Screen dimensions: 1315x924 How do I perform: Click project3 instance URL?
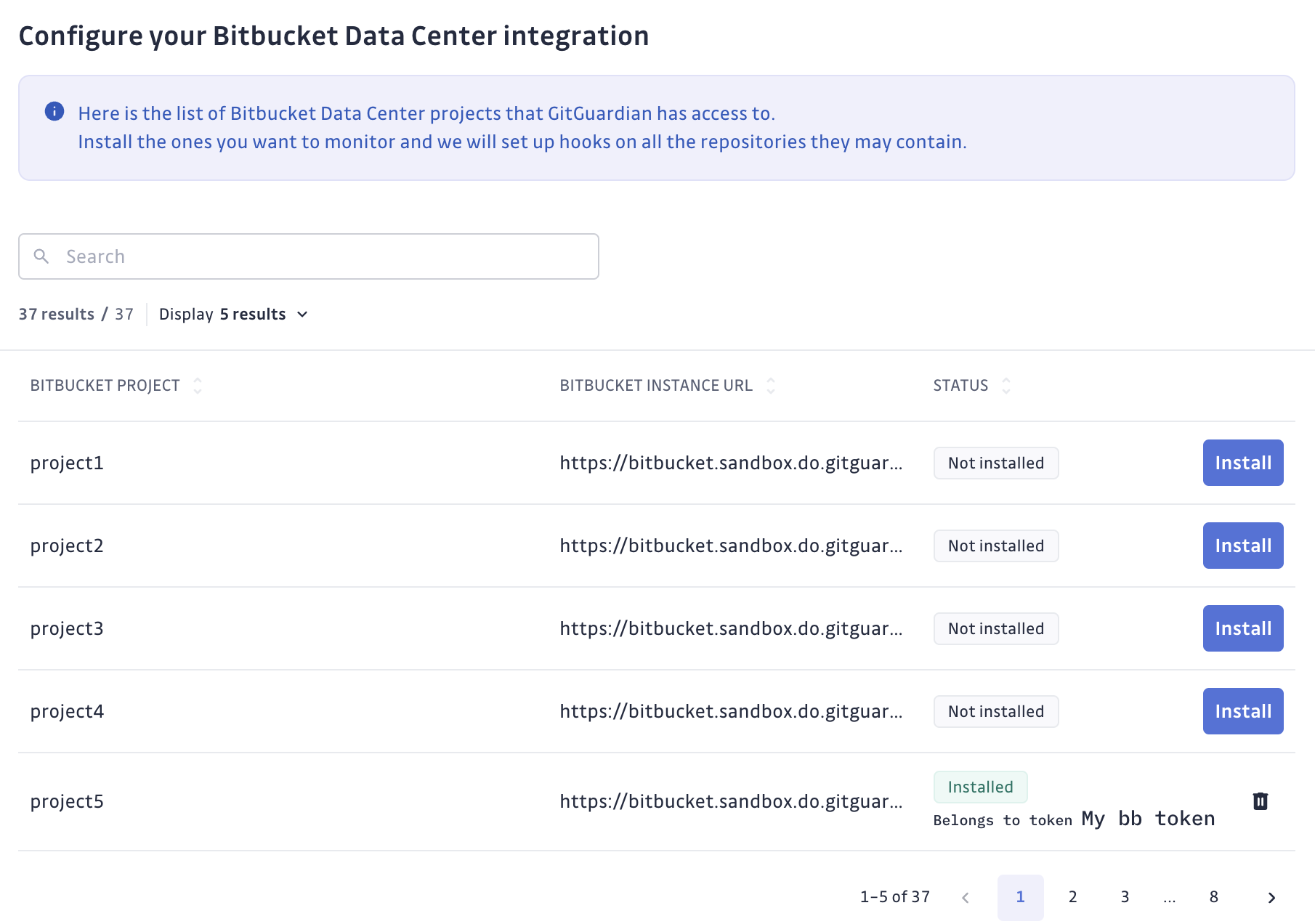(732, 628)
